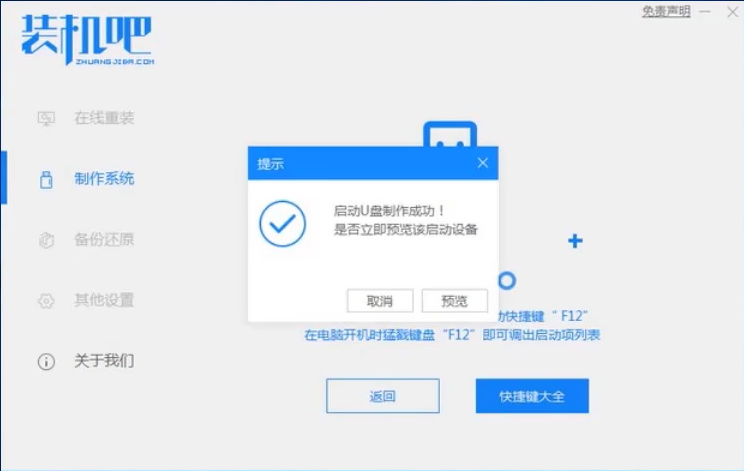Select 制作系统 in the sidebar
The height and width of the screenshot is (471, 744).
(104, 179)
